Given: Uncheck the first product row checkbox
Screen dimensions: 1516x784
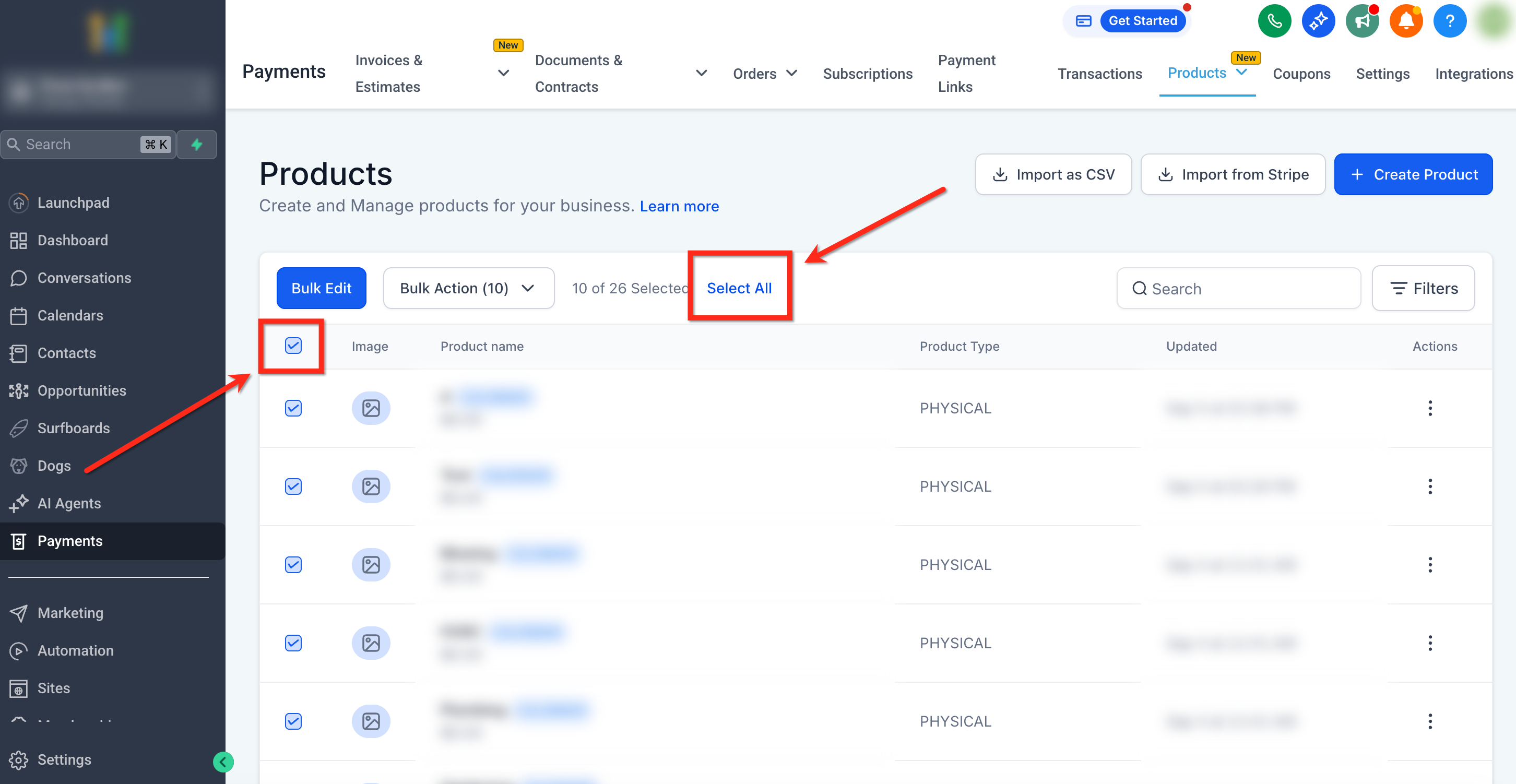Looking at the screenshot, I should tap(293, 408).
